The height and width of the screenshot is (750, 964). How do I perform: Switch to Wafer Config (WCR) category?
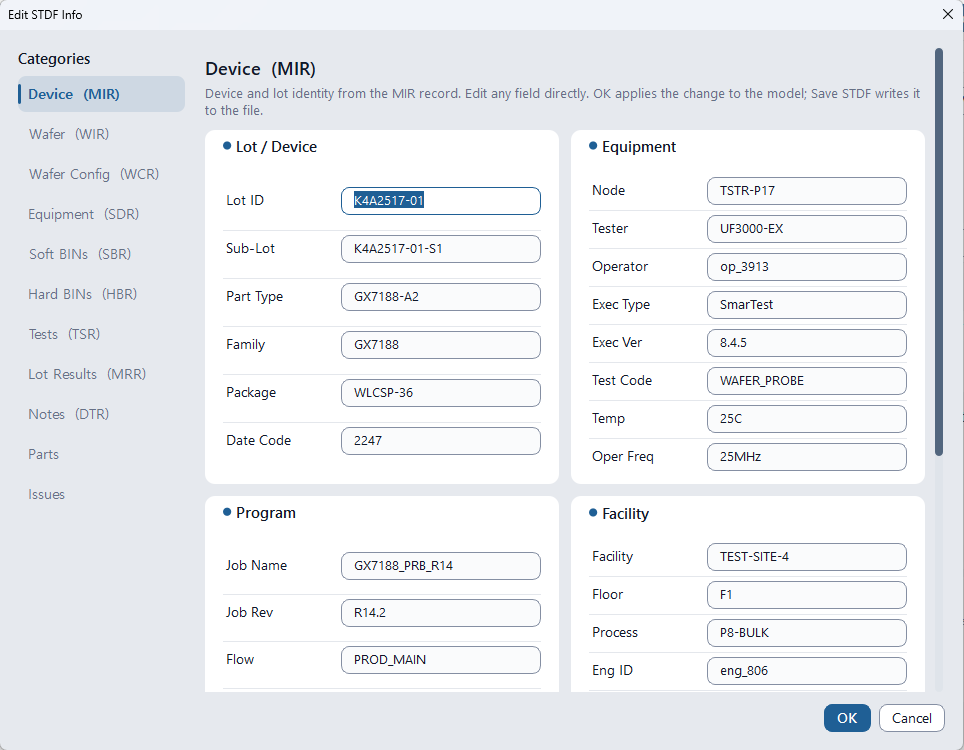101,174
